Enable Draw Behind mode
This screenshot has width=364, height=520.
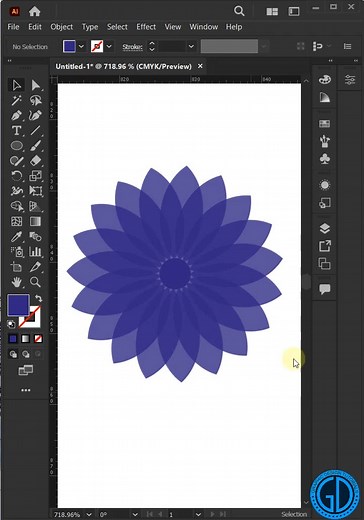click(25, 354)
